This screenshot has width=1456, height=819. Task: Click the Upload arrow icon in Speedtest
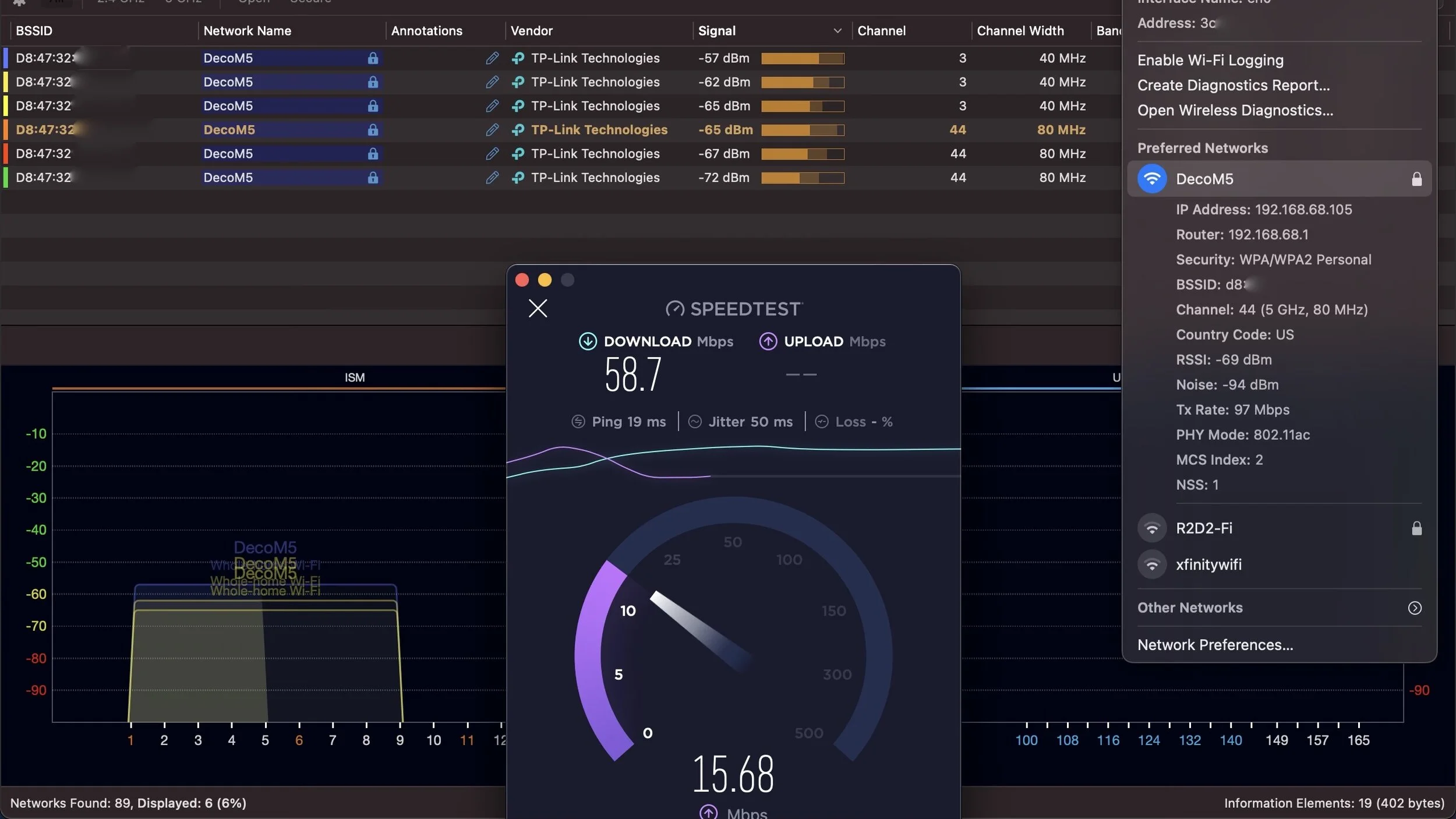pyautogui.click(x=768, y=341)
